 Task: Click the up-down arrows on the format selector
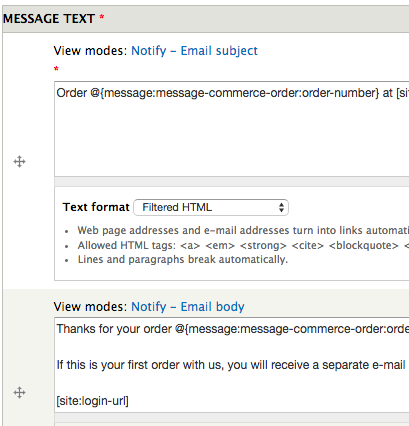pos(281,207)
